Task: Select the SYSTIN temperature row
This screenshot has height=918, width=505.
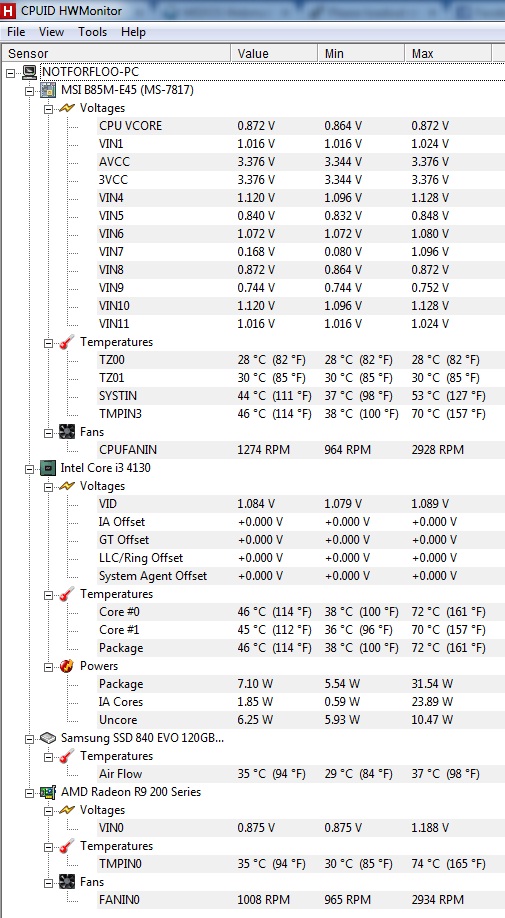Action: click(x=301, y=396)
